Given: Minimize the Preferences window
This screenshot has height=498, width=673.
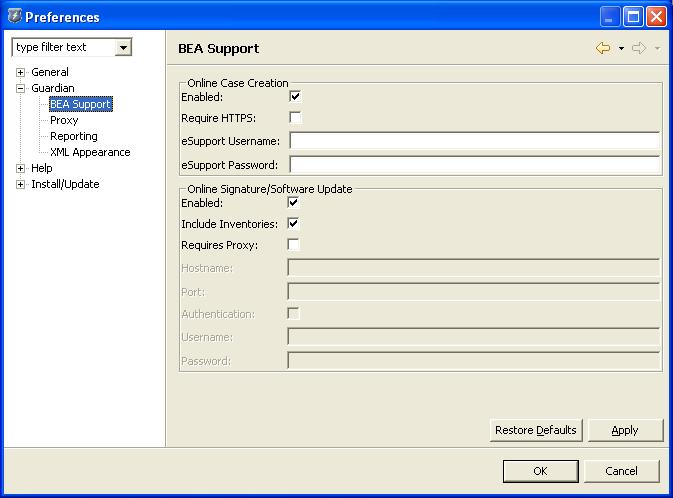Looking at the screenshot, I should pyautogui.click(x=610, y=16).
